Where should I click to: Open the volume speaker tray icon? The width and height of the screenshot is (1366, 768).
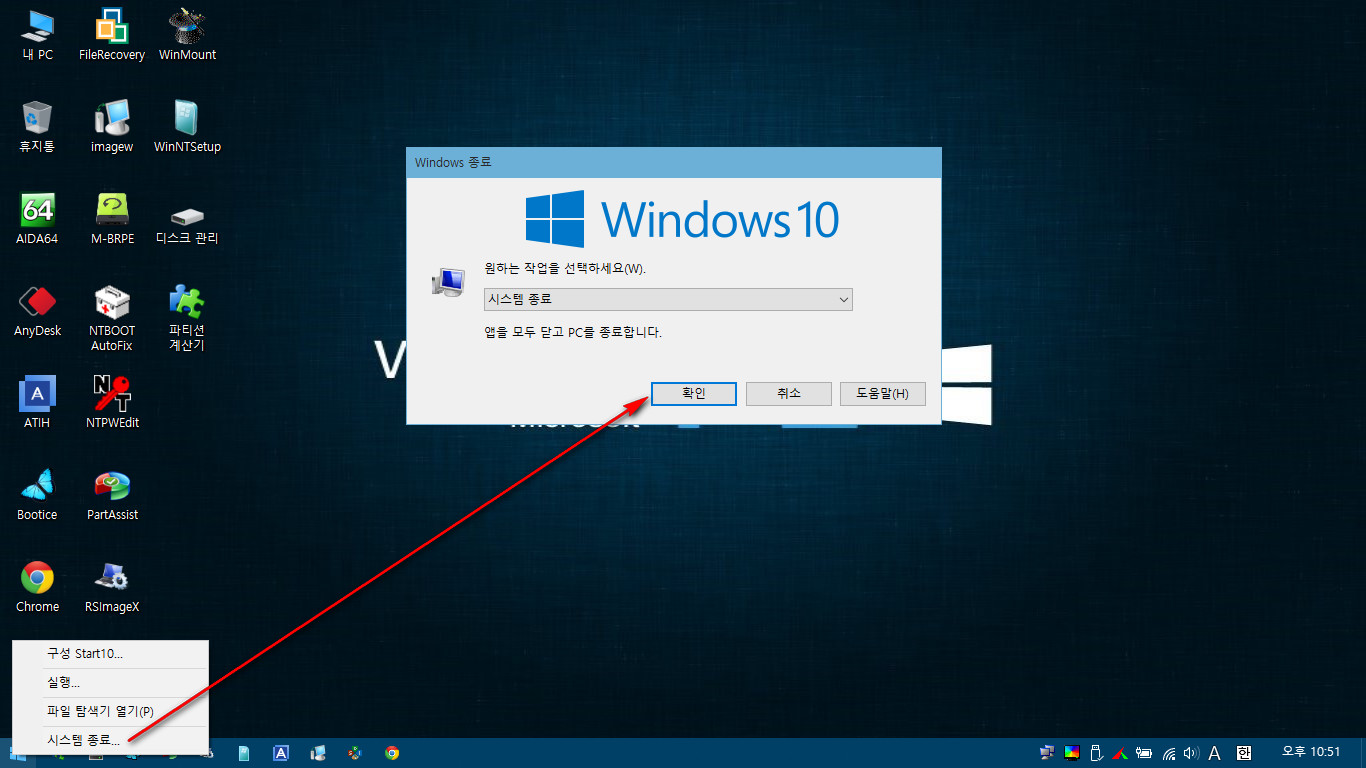tap(1191, 753)
